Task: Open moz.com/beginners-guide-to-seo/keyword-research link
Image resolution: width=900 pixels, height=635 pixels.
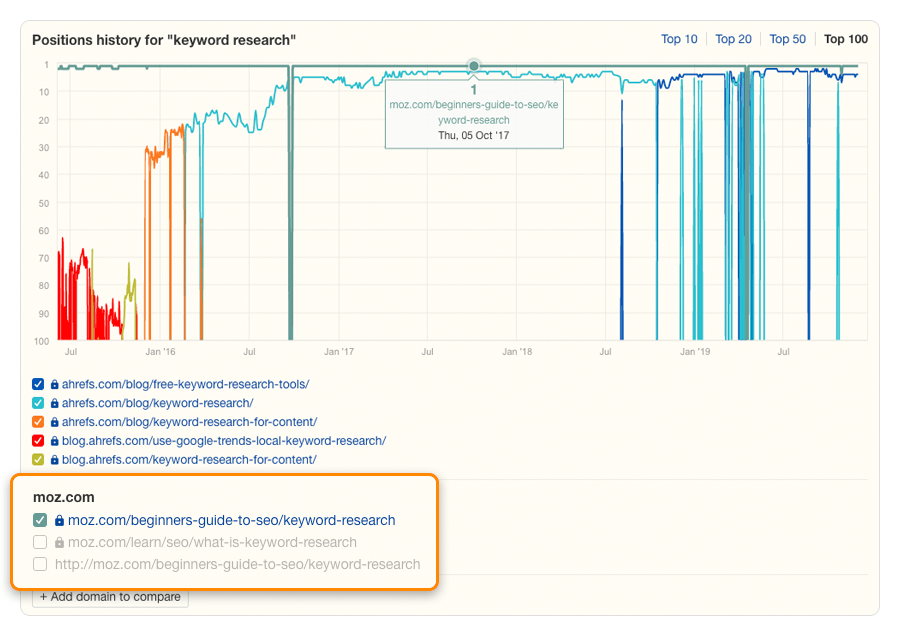Action: [x=232, y=520]
